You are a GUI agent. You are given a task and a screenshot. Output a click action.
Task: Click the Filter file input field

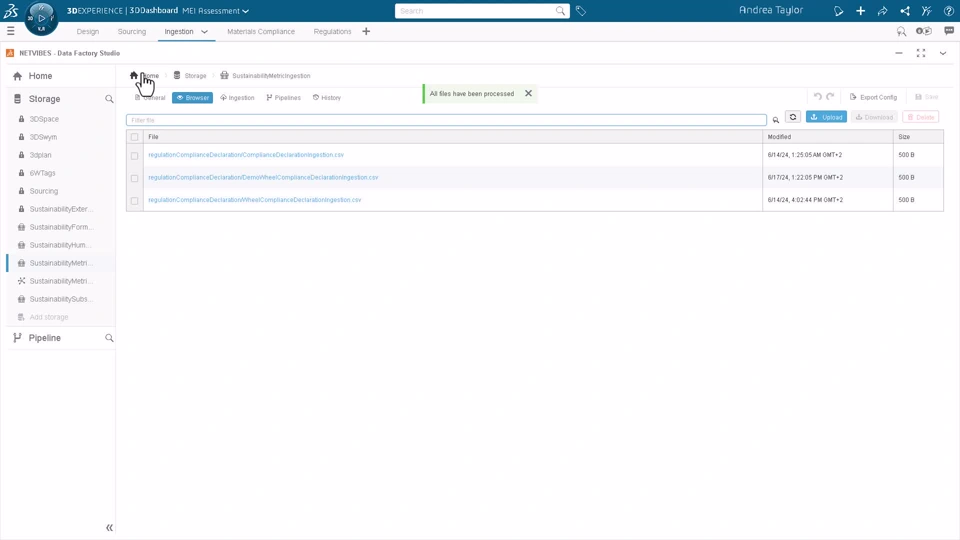(x=446, y=120)
